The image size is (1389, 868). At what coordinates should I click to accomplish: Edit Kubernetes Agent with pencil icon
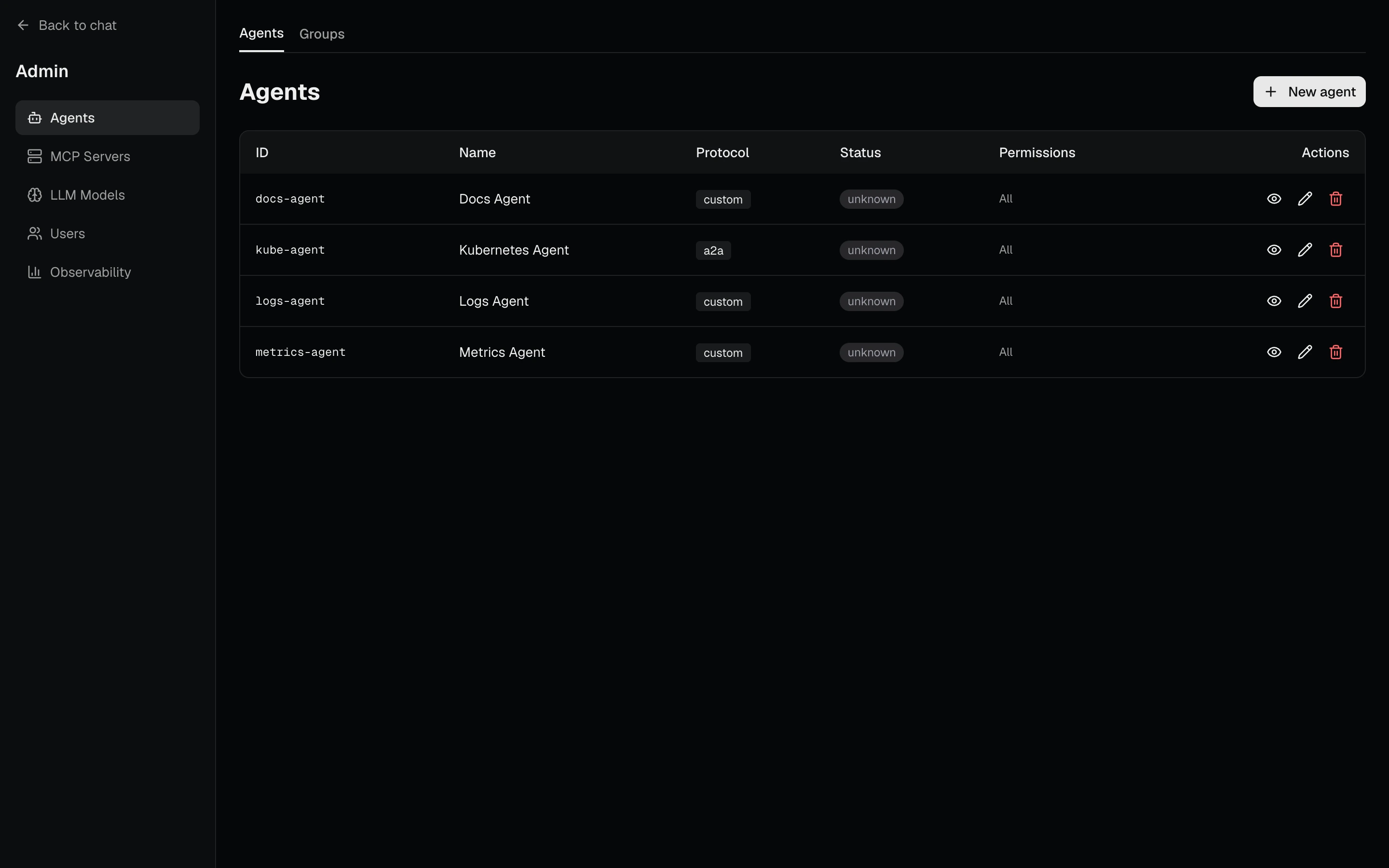click(x=1305, y=250)
